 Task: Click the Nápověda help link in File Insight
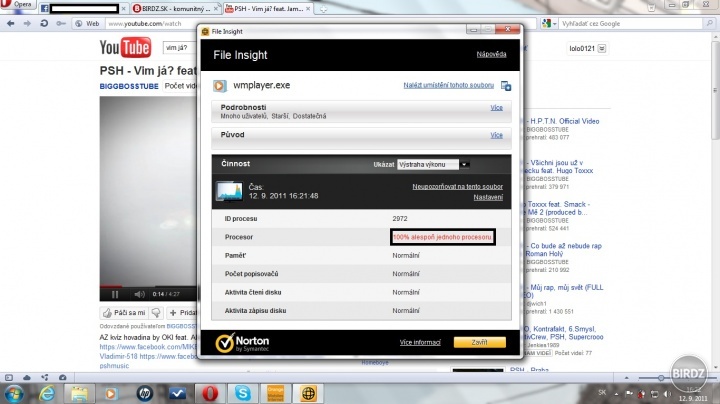click(491, 54)
